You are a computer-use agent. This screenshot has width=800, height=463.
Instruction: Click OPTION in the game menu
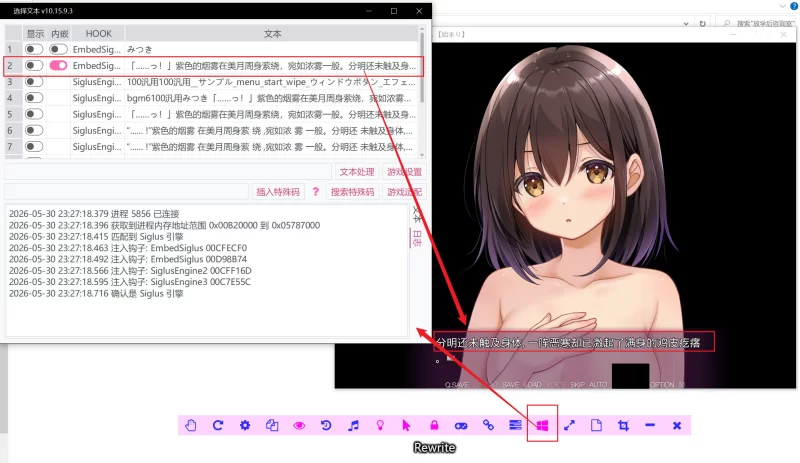(x=662, y=384)
